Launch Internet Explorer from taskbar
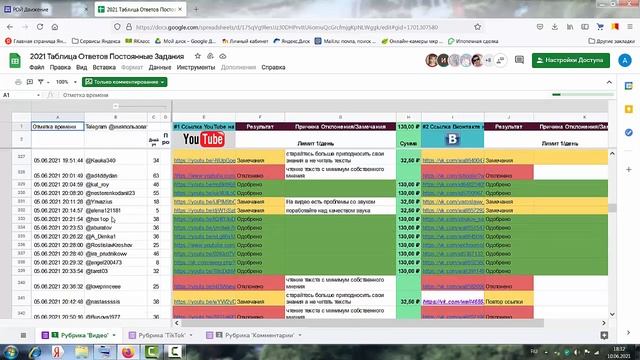The width and height of the screenshot is (640, 360). 35,352
